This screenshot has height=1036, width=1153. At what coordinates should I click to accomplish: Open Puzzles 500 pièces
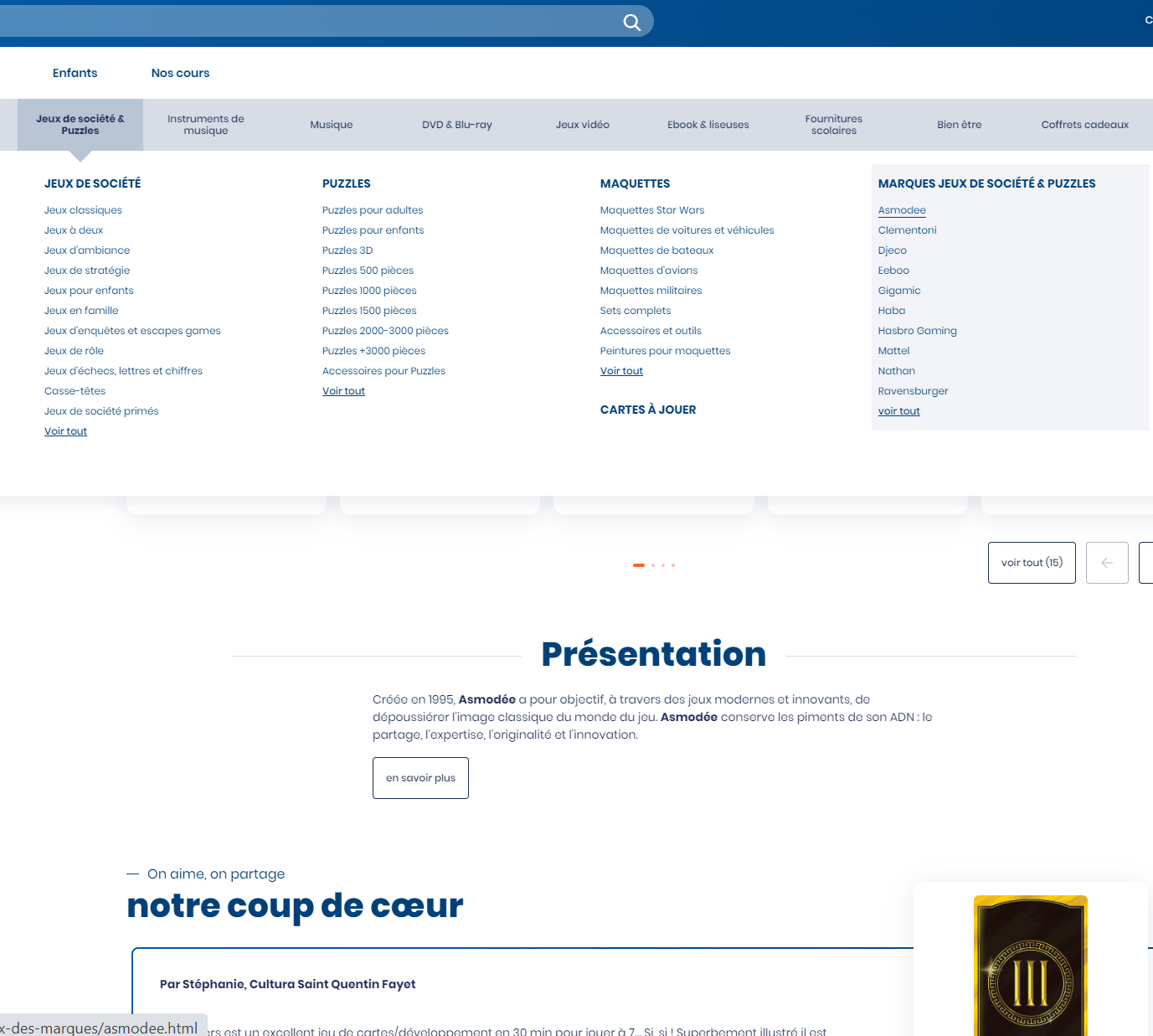point(368,271)
